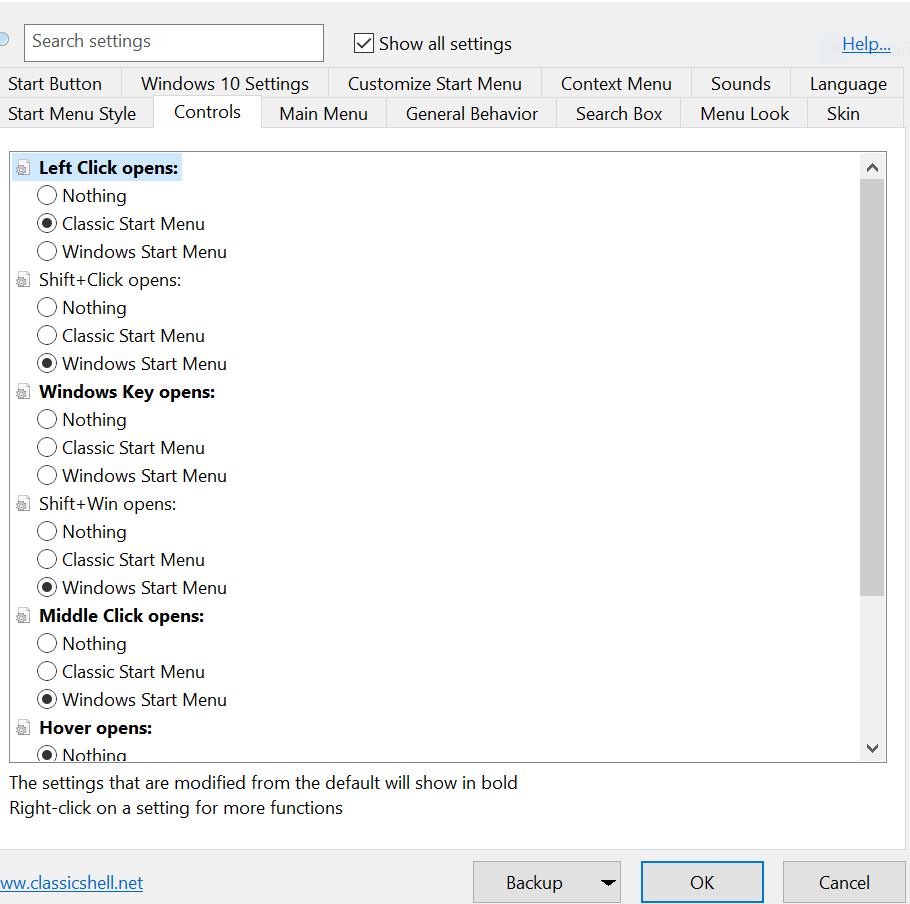Uncheck the Show all settings checkbox
The width and height of the screenshot is (910, 904).
coord(364,44)
